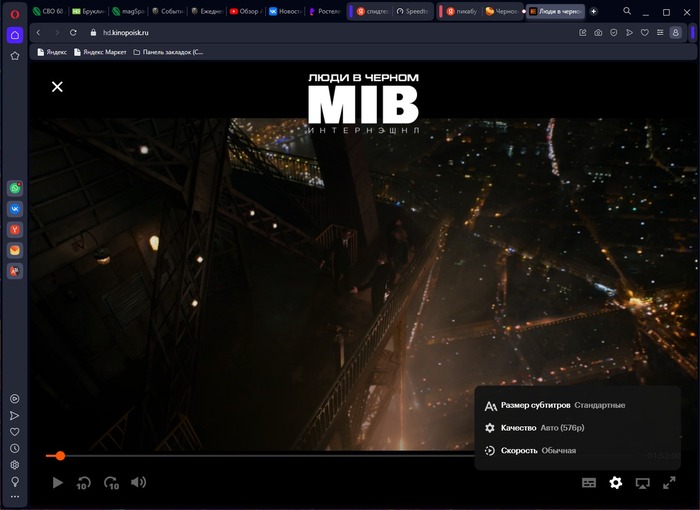Open VK messenger in the sidebar
The image size is (700, 510).
click(15, 209)
